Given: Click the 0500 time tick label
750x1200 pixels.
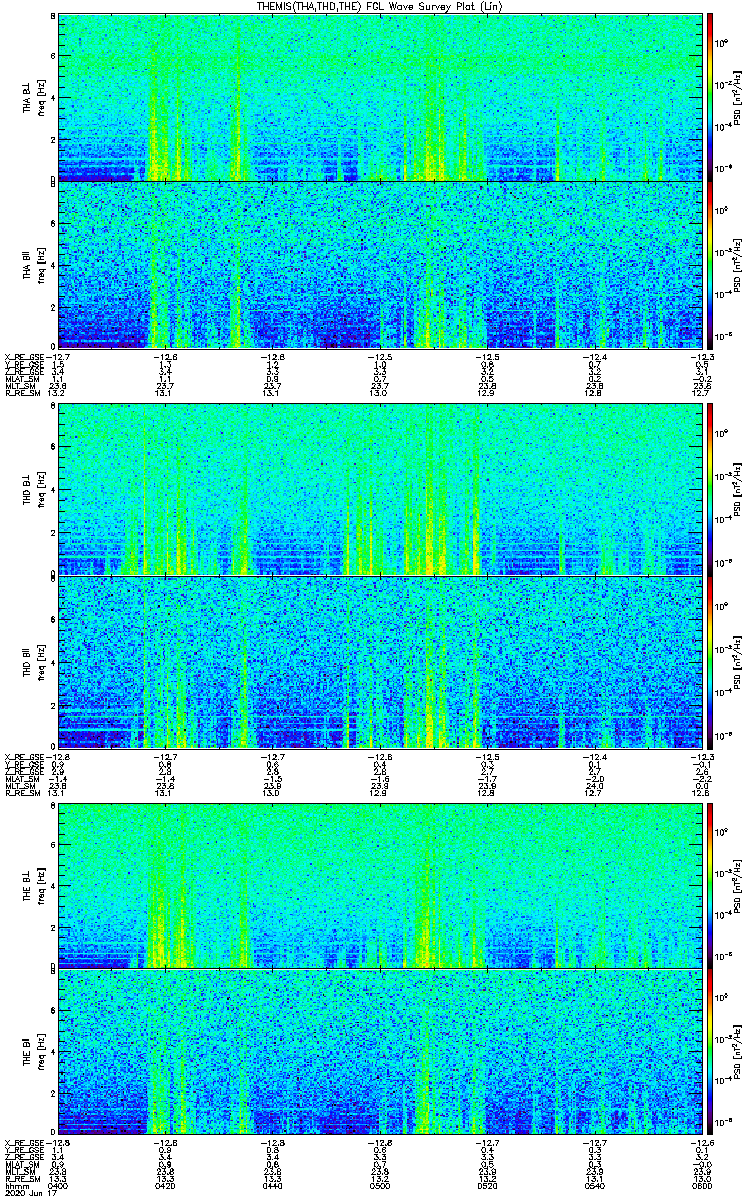Looking at the screenshot, I should point(379,1184).
